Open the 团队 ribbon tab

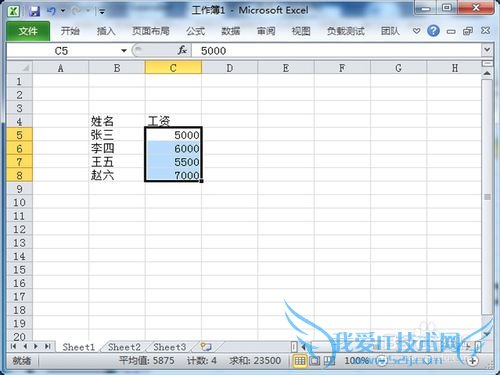point(390,31)
